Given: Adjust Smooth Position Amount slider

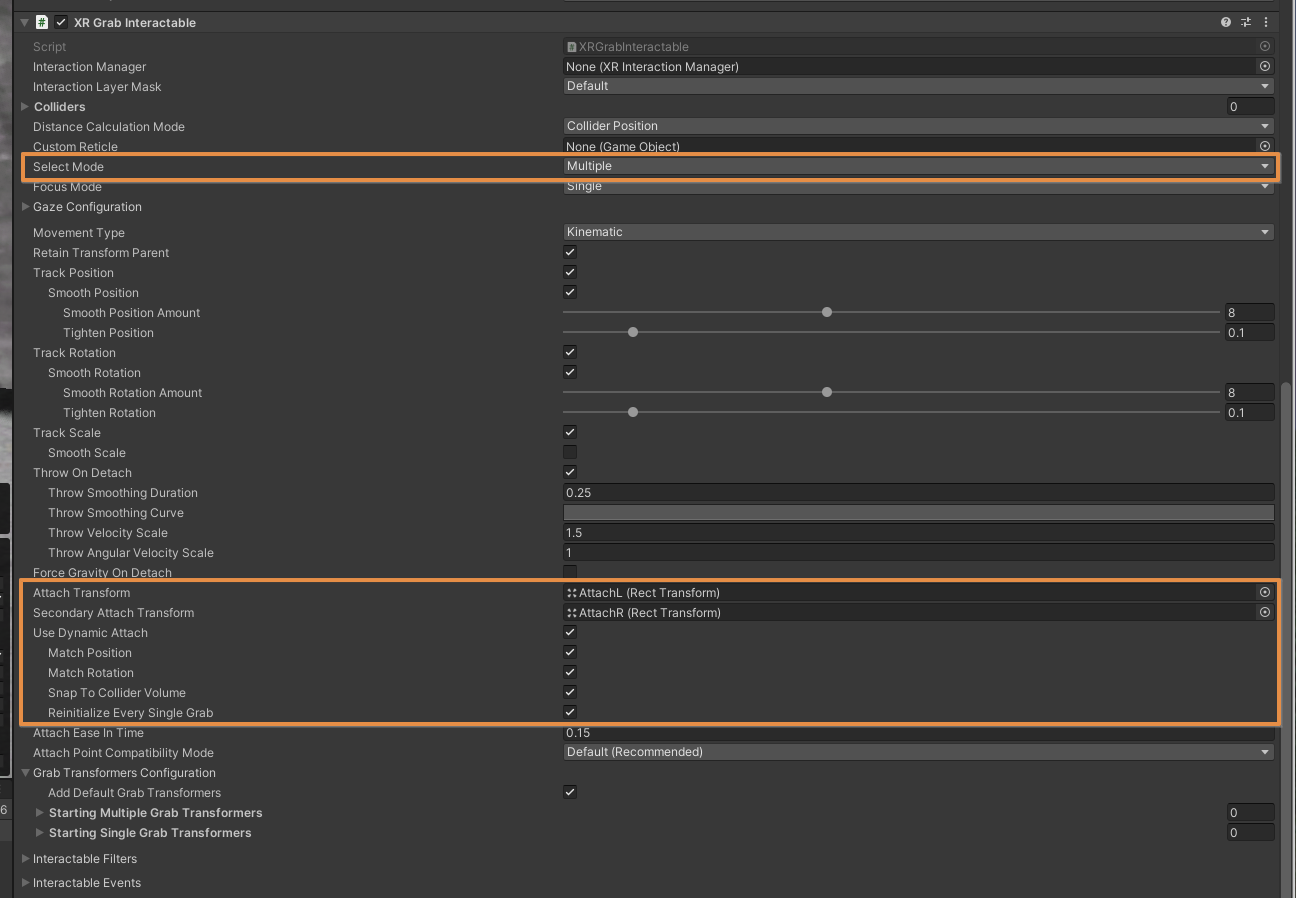Looking at the screenshot, I should click(826, 312).
